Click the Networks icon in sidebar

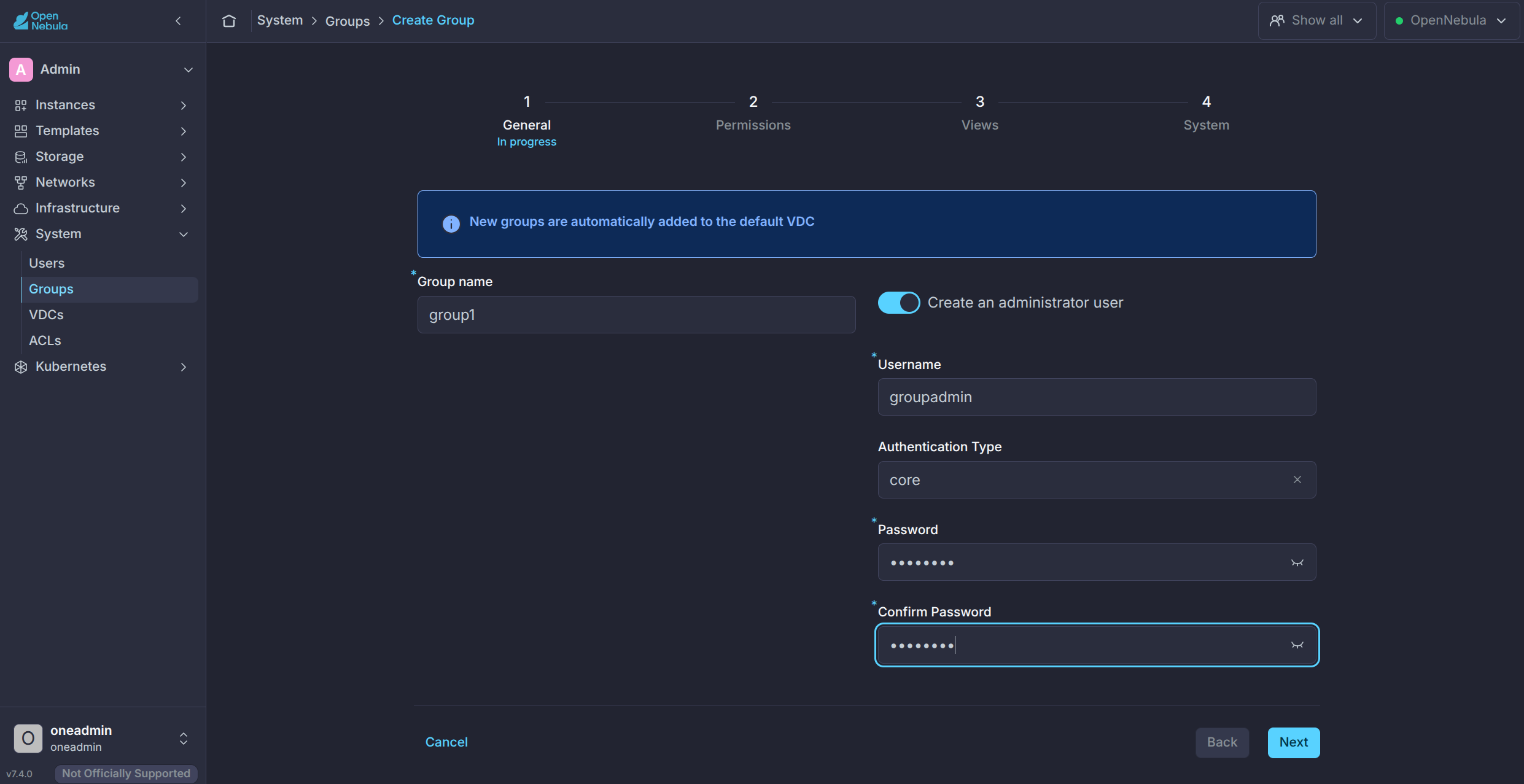click(x=21, y=182)
